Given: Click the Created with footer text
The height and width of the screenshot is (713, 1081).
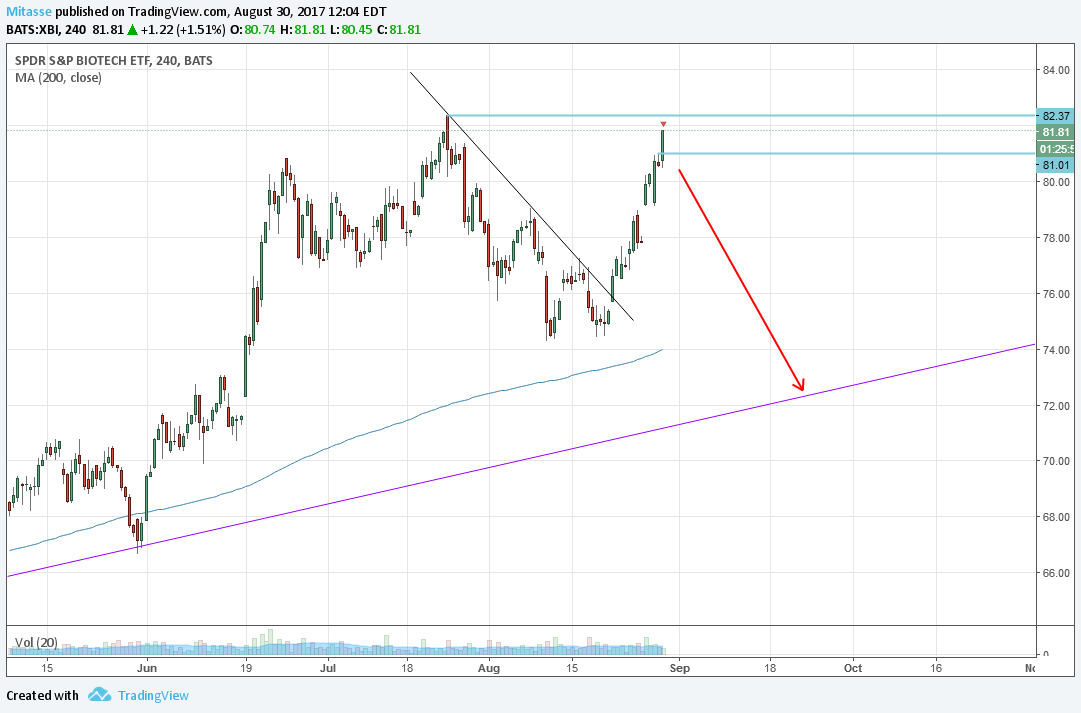Looking at the screenshot, I should (x=43, y=695).
